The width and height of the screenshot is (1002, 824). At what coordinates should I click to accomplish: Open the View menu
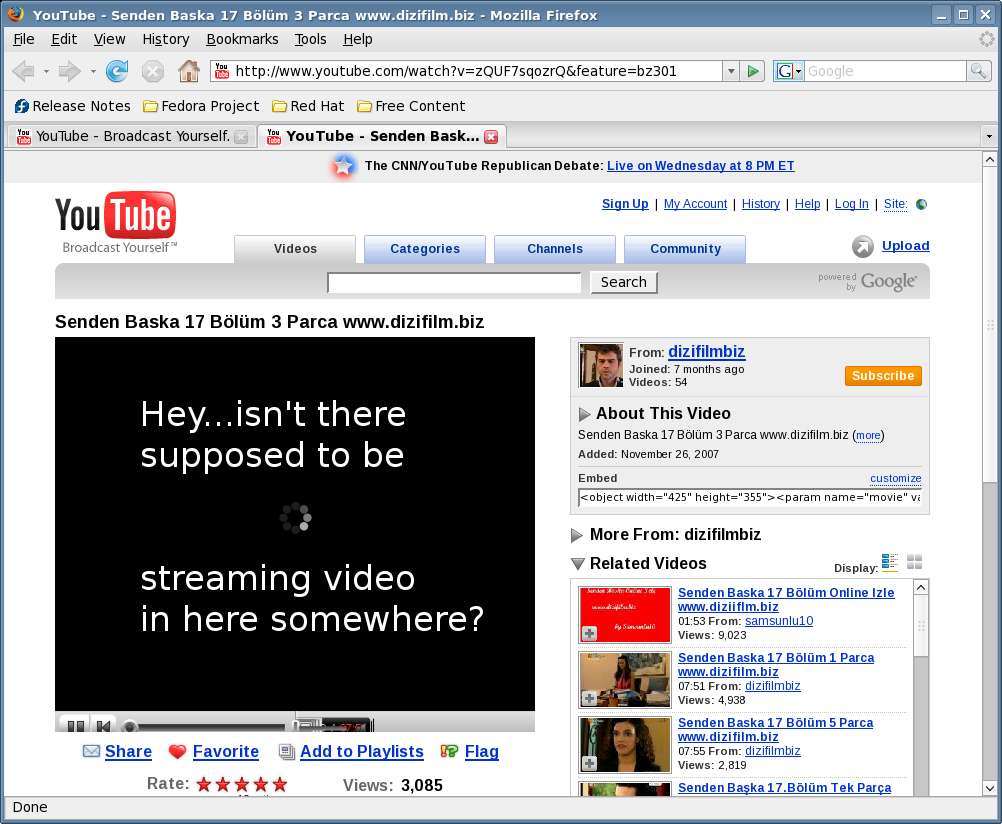coord(109,40)
